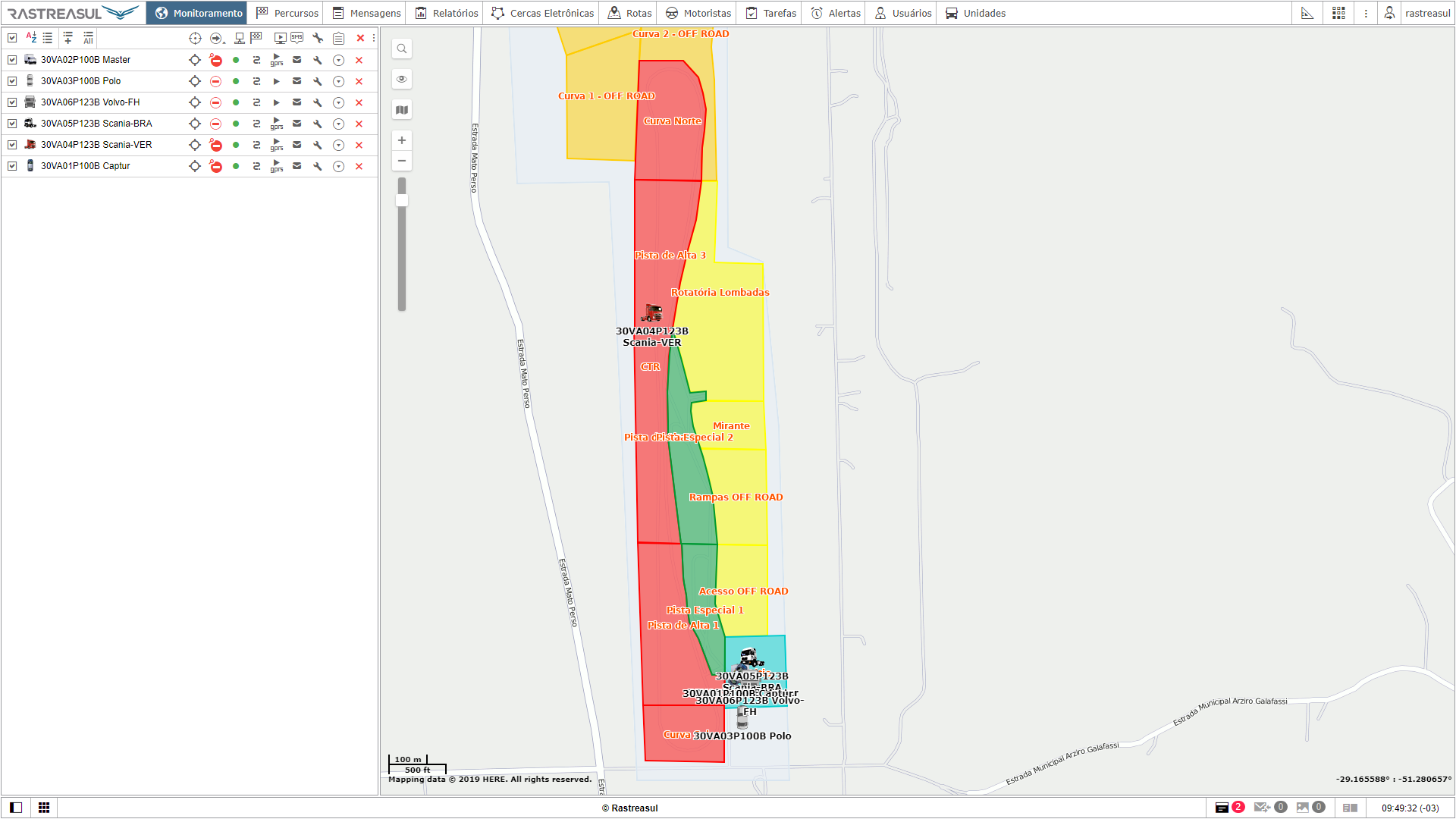Open map layers selector icon
The height and width of the screenshot is (819, 1456).
tap(402, 110)
